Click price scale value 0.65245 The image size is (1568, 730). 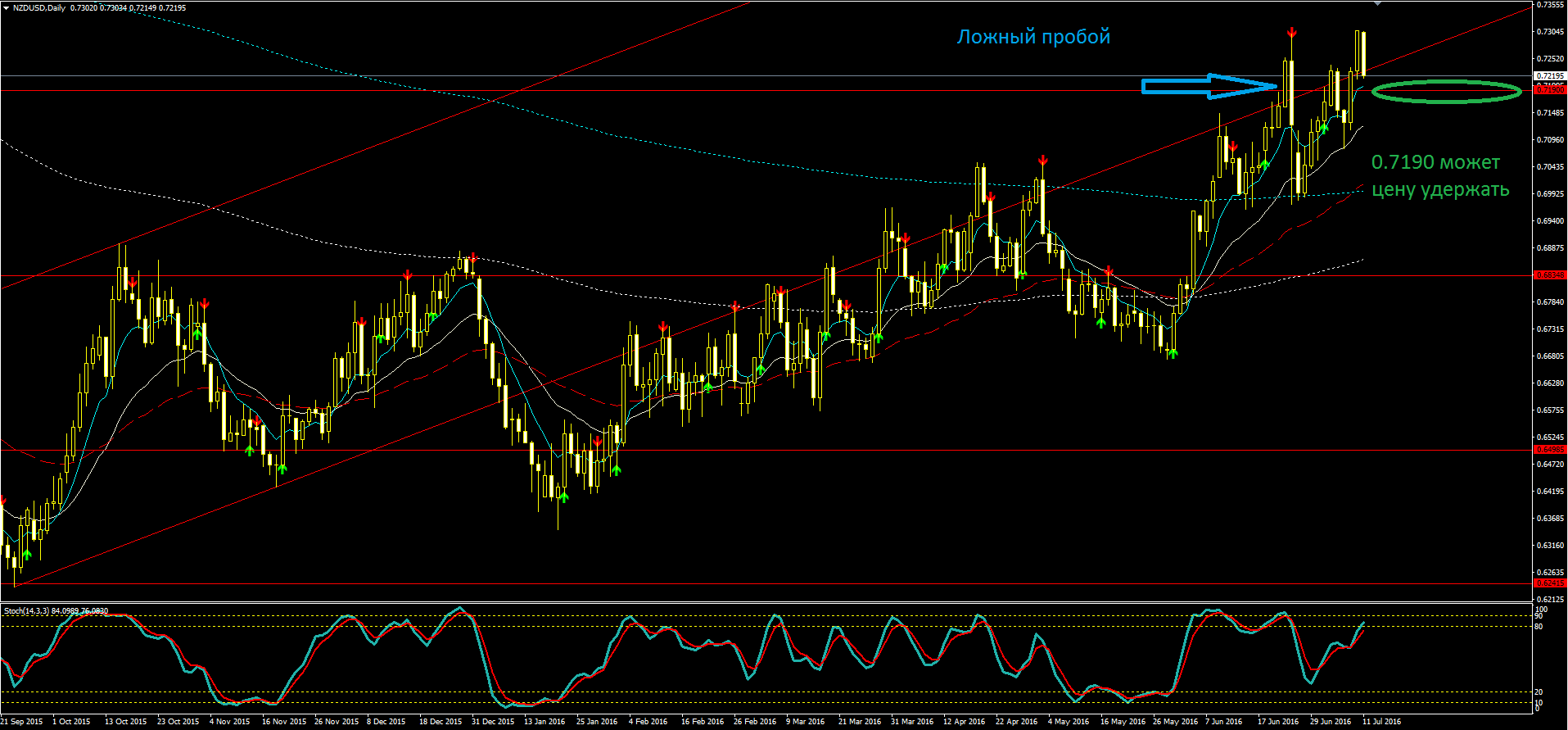tap(1551, 438)
